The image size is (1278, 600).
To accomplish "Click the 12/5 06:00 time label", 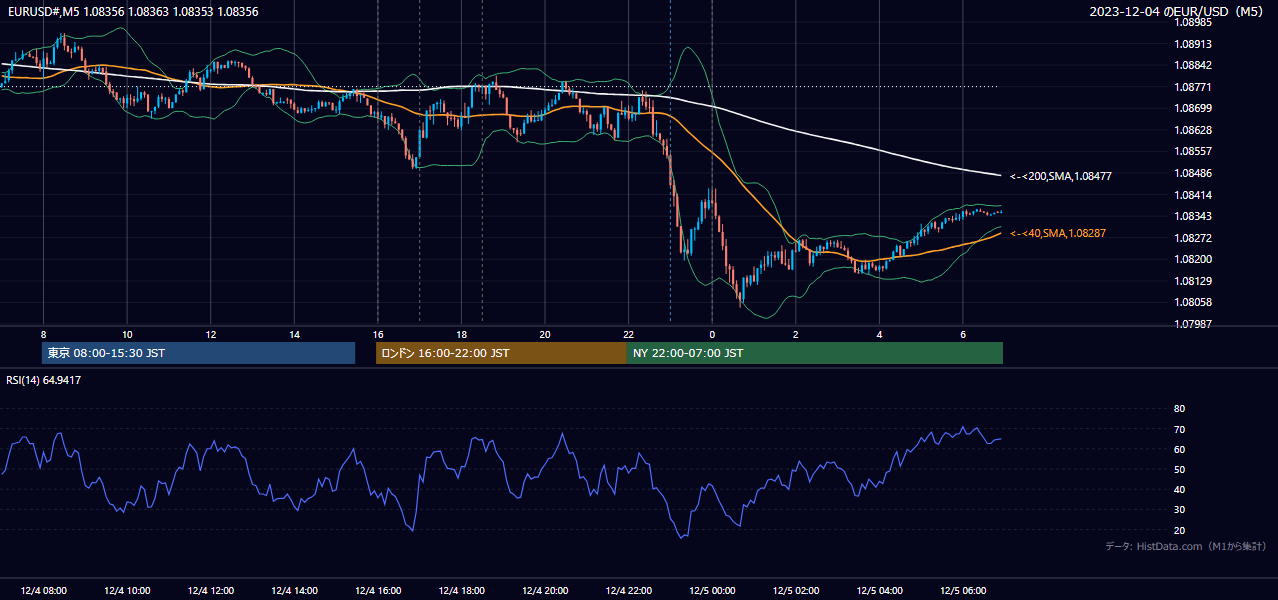I will 962,591.
